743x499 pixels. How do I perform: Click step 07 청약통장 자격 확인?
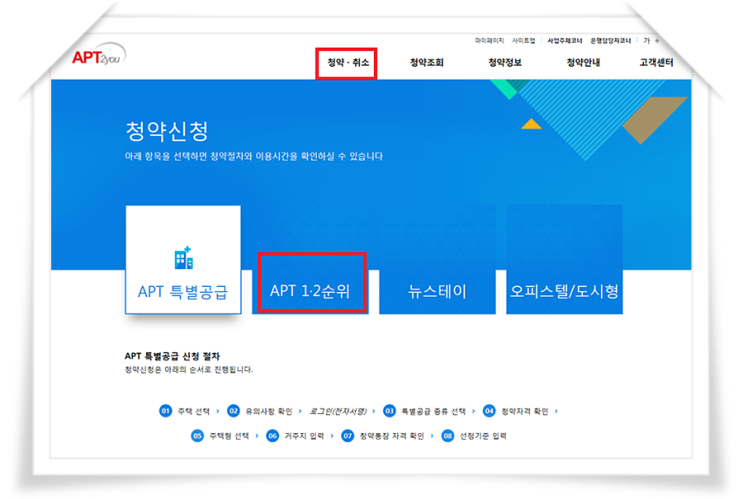click(383, 435)
